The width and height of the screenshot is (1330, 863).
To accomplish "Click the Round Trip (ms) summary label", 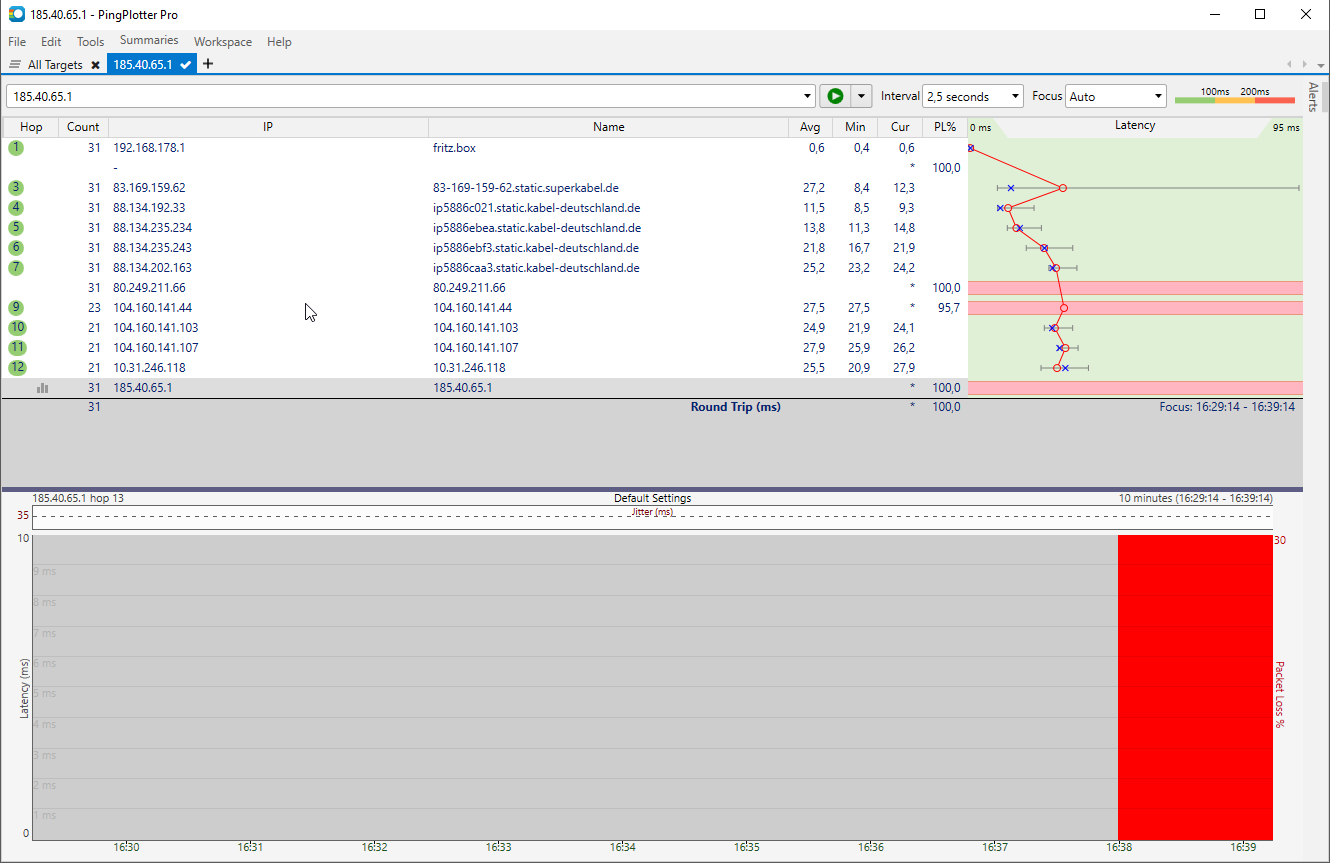I will 735,407.
